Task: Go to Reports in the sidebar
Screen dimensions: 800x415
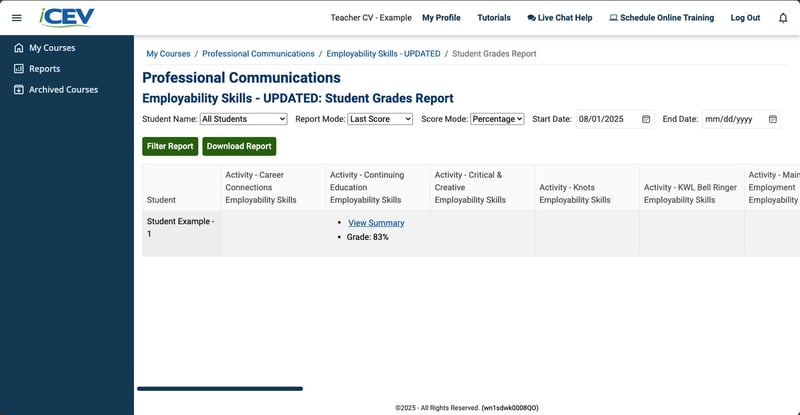Action: click(44, 68)
